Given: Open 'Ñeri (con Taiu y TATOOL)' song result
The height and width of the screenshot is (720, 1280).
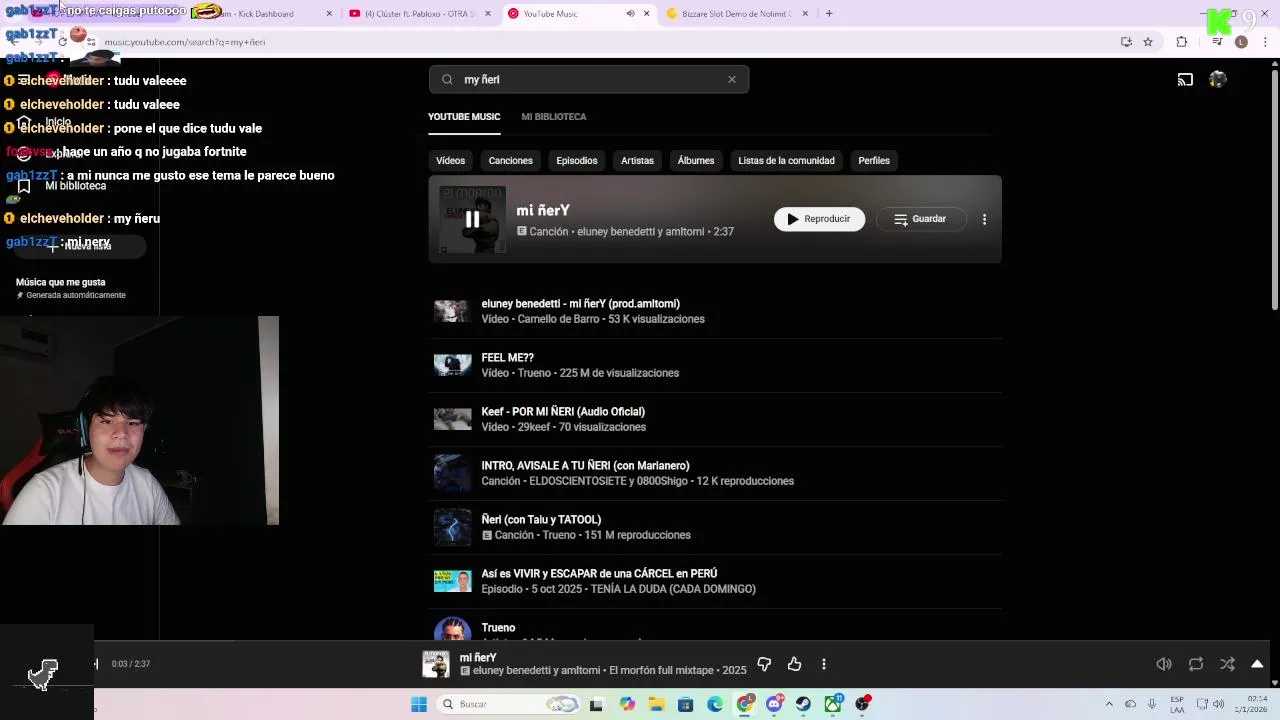Looking at the screenshot, I should coord(715,527).
